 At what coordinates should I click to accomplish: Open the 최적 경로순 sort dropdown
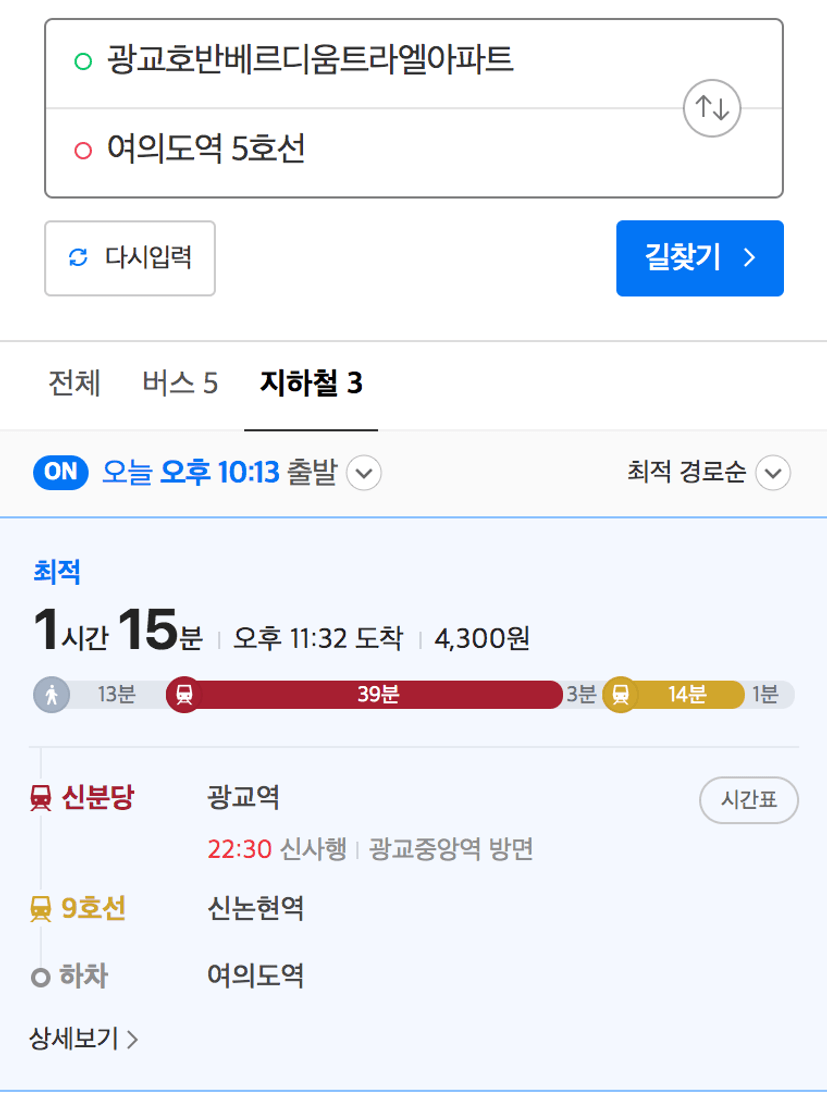tap(708, 473)
